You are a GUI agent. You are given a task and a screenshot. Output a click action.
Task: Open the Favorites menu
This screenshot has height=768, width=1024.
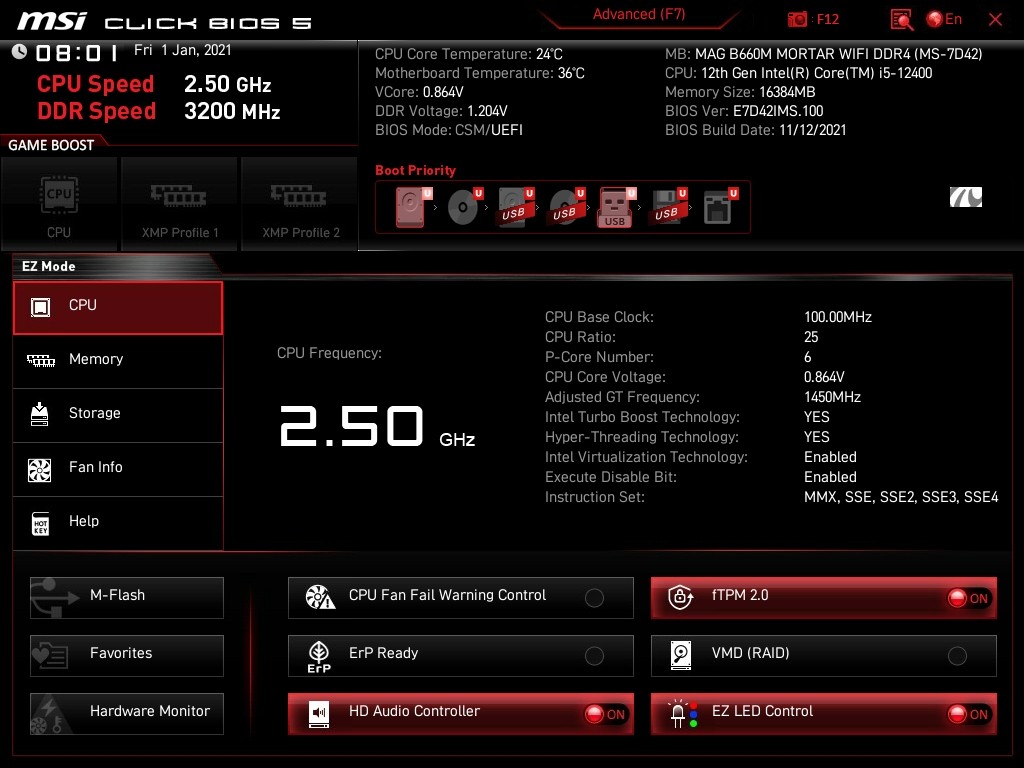127,656
